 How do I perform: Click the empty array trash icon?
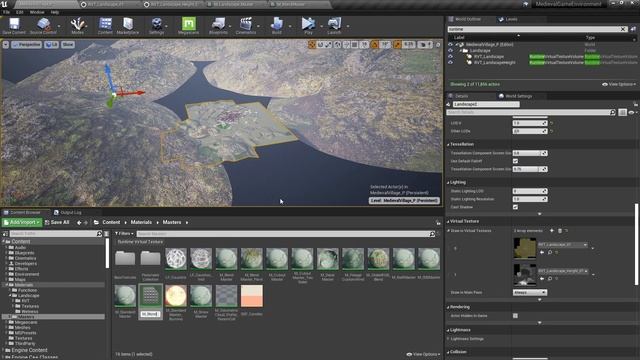[560, 231]
